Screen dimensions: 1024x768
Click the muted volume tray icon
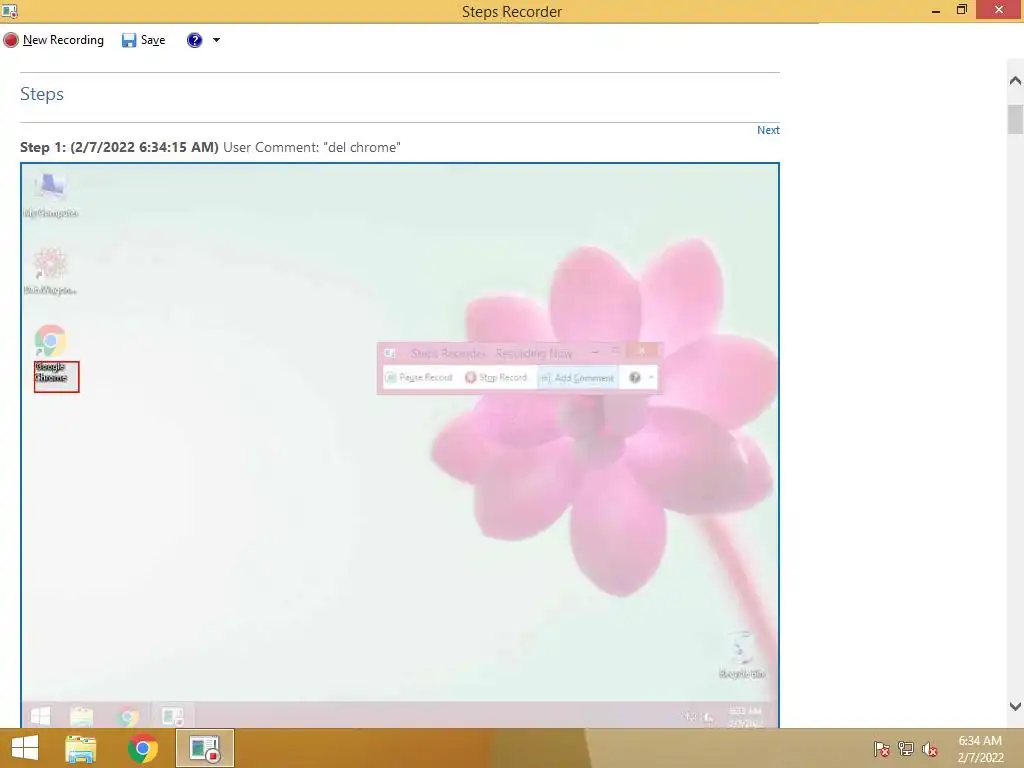930,749
